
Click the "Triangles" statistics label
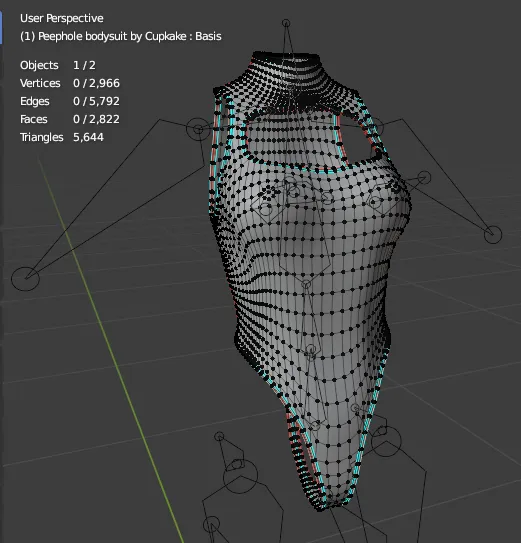pyautogui.click(x=42, y=137)
